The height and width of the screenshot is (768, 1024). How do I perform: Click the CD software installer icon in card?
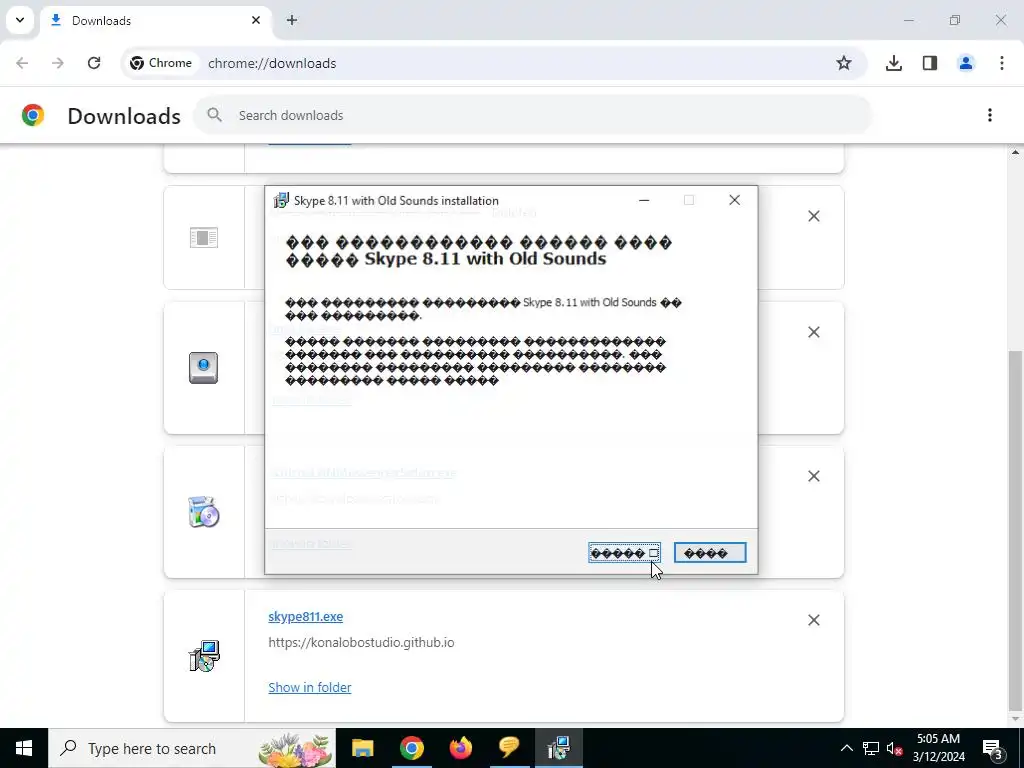coord(204,512)
